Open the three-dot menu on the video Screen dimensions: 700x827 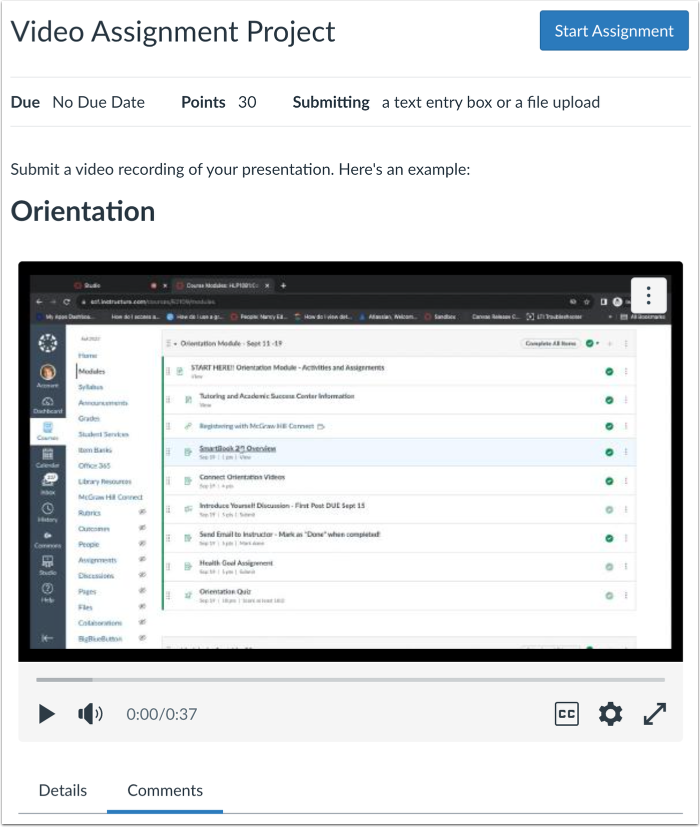(x=648, y=295)
